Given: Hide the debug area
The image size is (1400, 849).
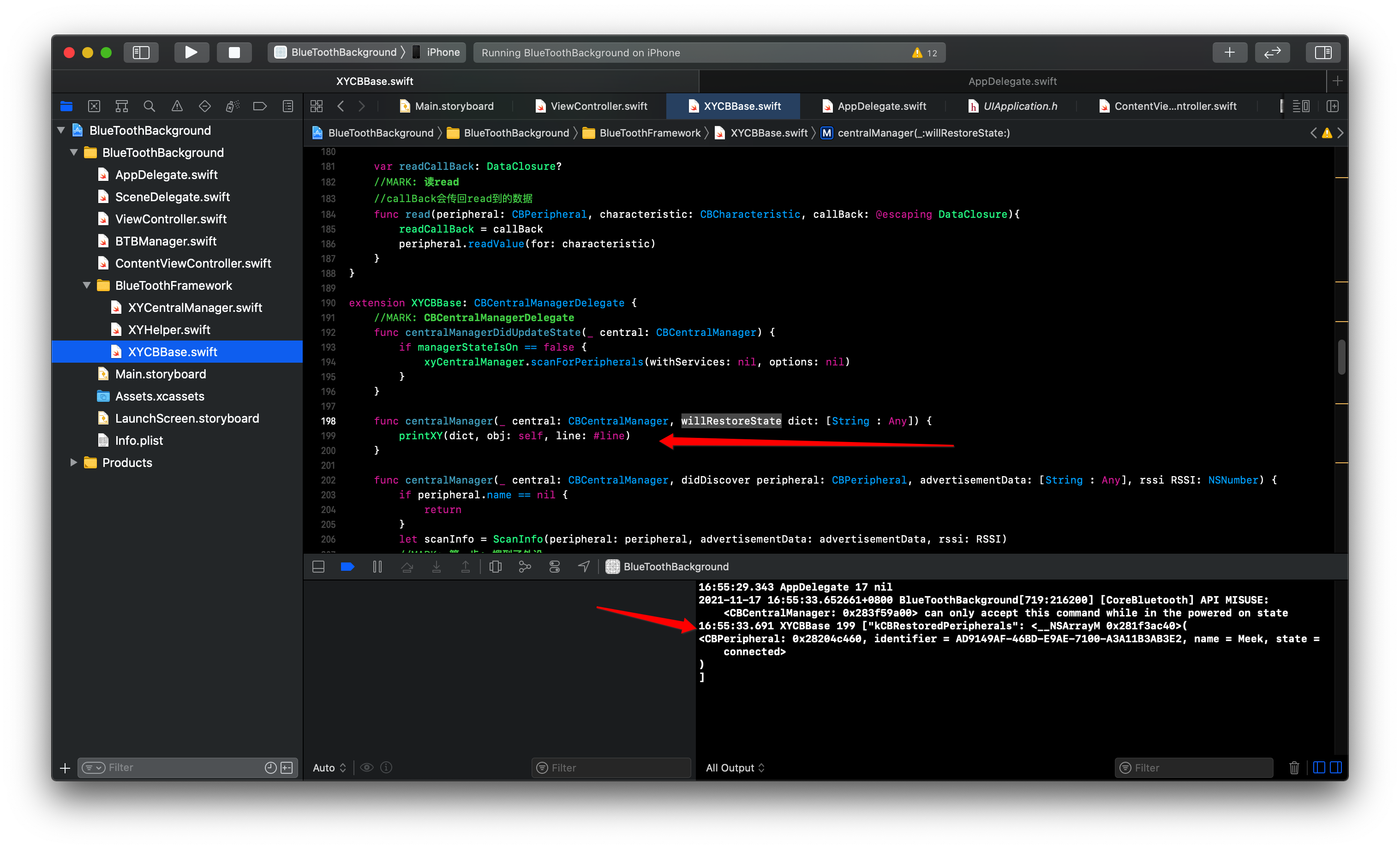Looking at the screenshot, I should point(318,567).
